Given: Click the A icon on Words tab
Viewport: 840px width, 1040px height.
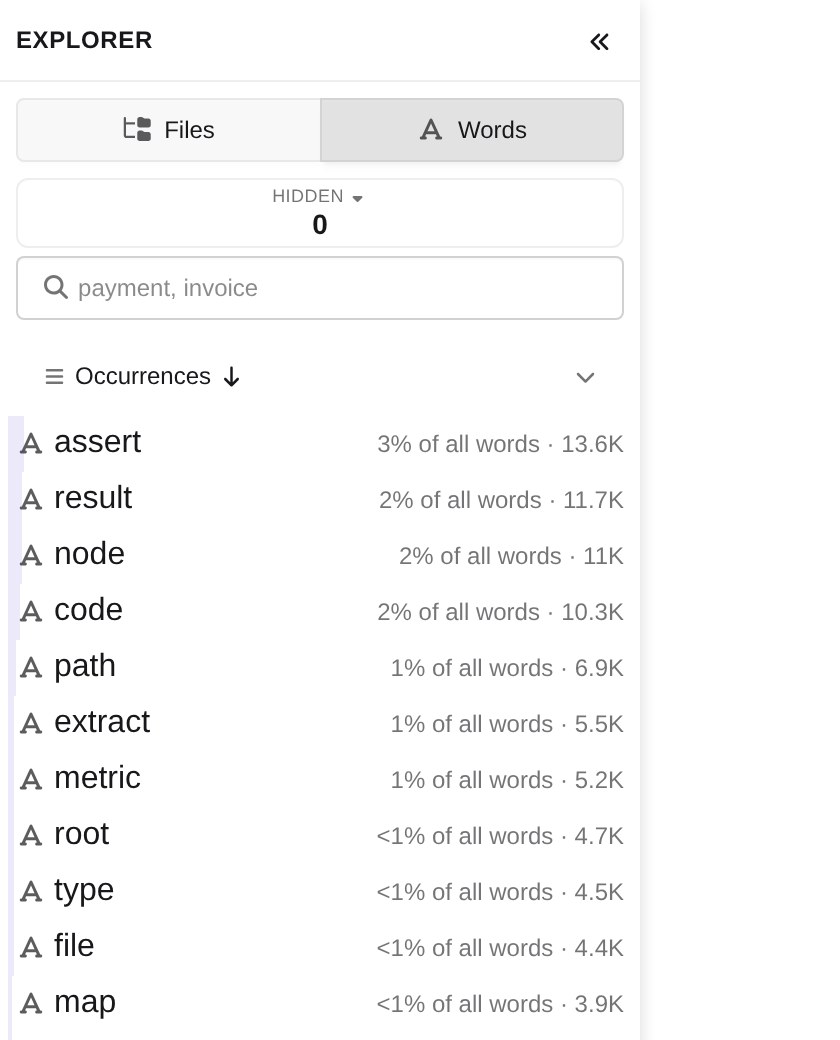Looking at the screenshot, I should pyautogui.click(x=431, y=130).
